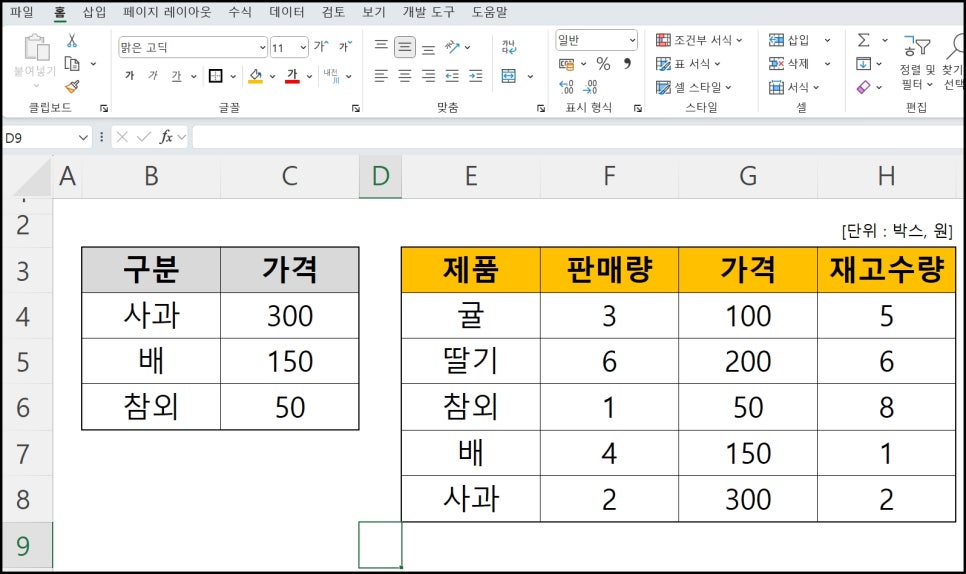Increase font size with 가^ icon
This screenshot has height=574, width=966.
click(x=321, y=46)
